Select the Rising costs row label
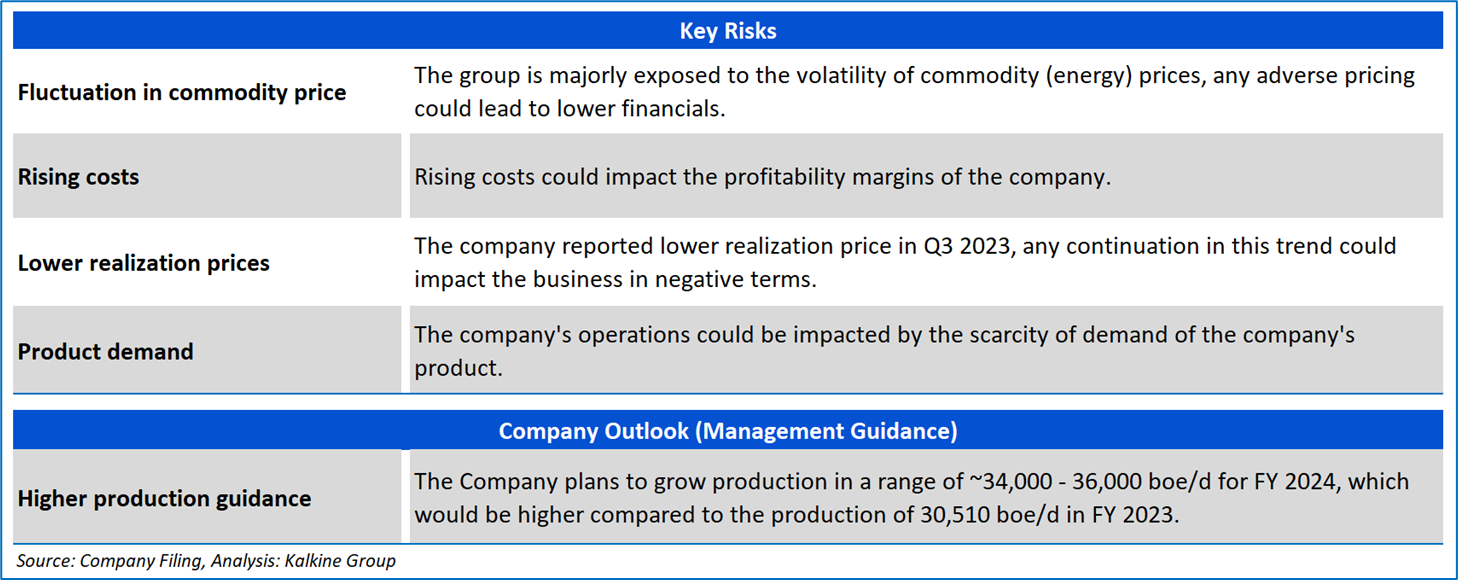This screenshot has height=580, width=1458. [79, 177]
